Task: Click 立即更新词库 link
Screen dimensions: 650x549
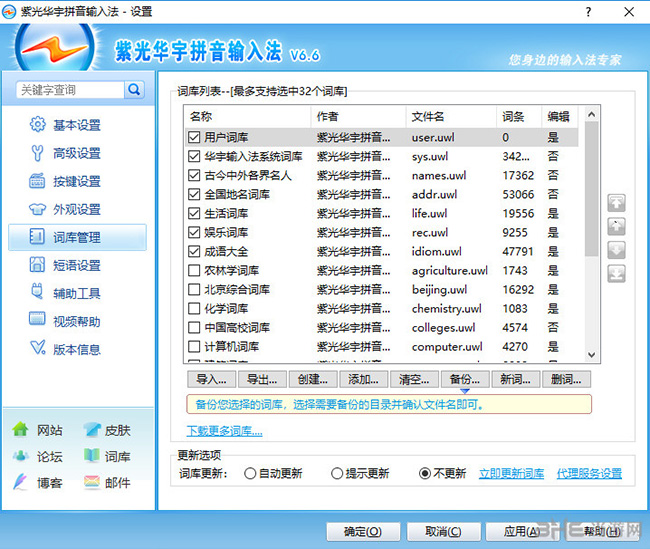Action: [512, 473]
